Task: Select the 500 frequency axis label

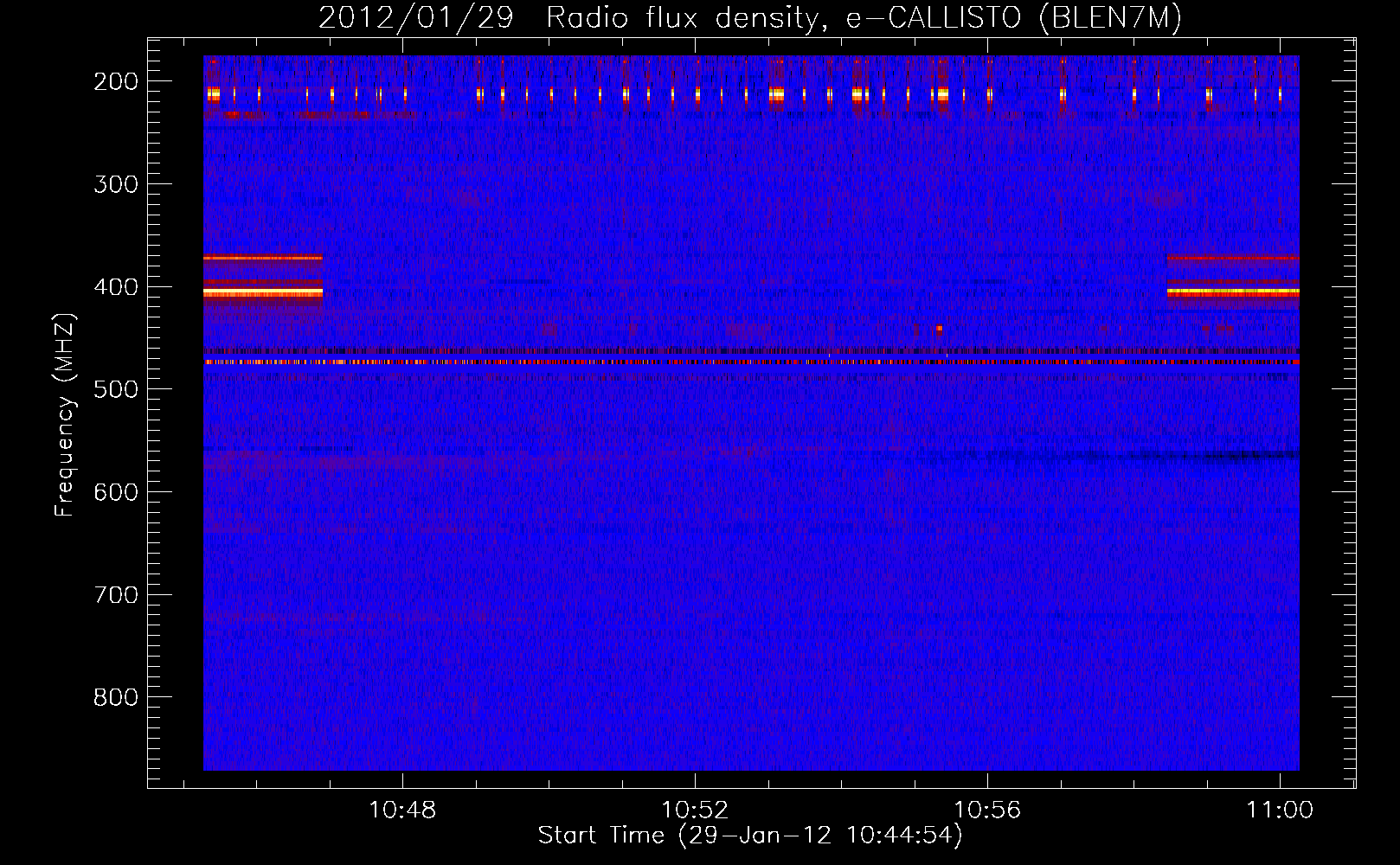Action: point(116,389)
